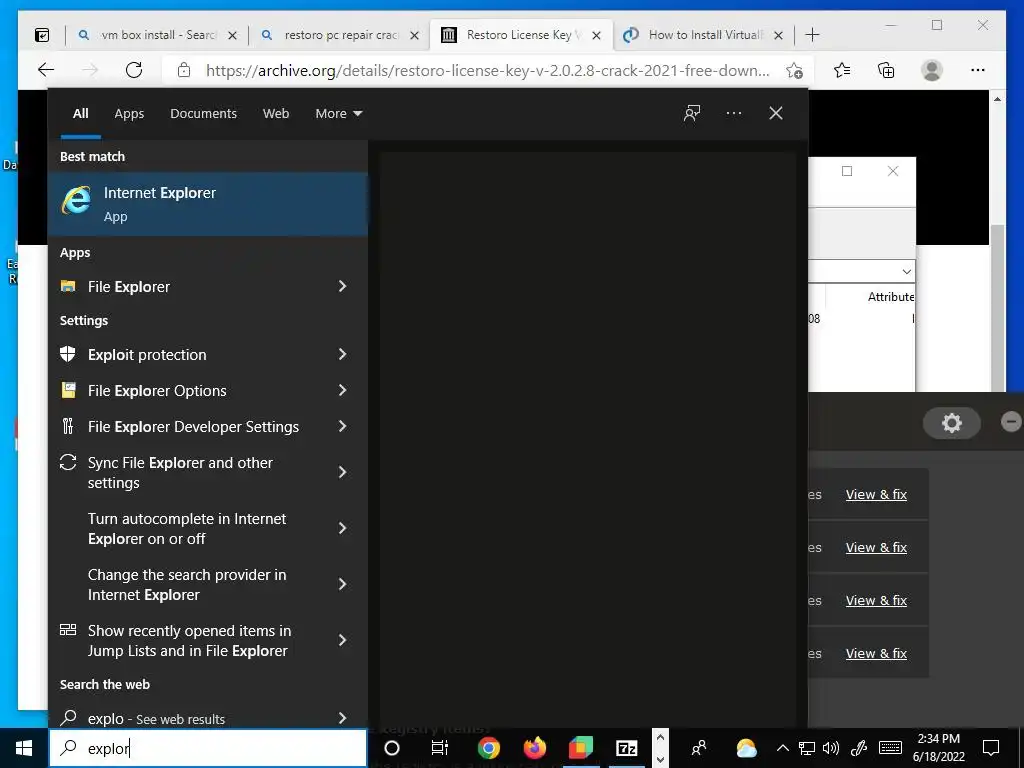Click the Edge address bar URL
The width and height of the screenshot is (1024, 768).
coord(487,70)
